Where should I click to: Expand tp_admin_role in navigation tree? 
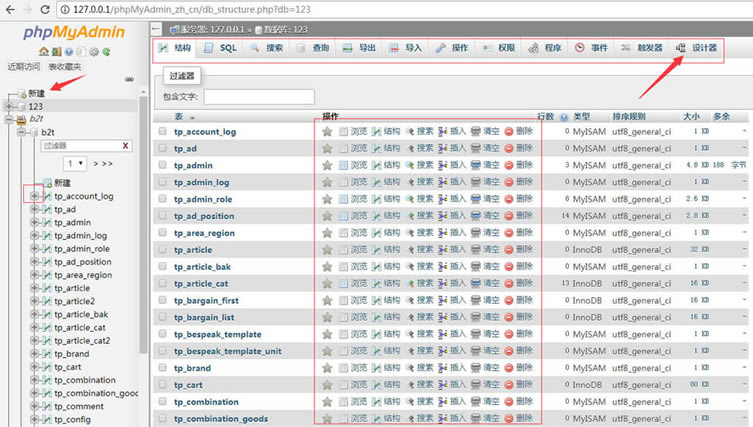pos(34,248)
